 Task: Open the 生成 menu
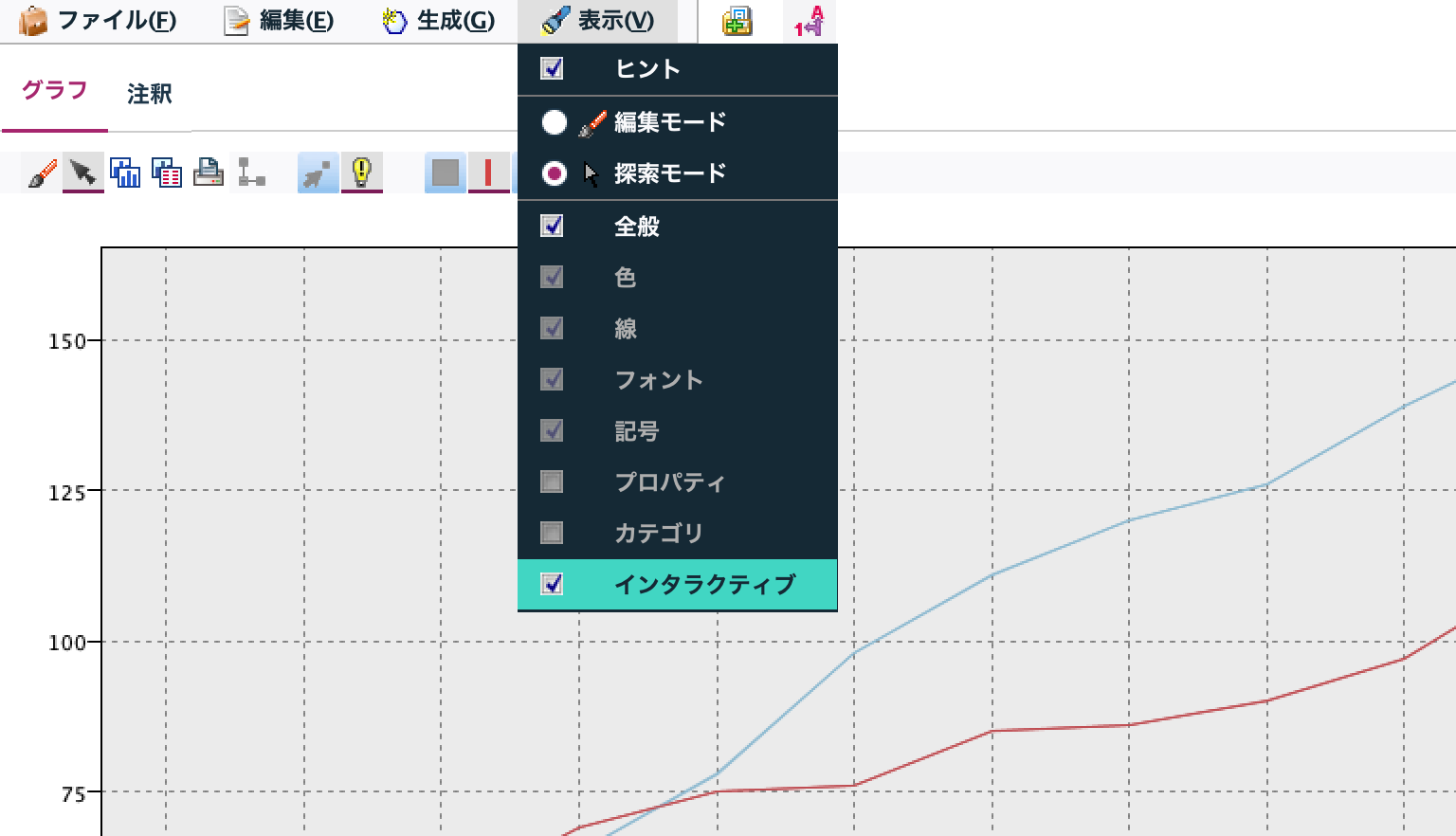[x=439, y=20]
